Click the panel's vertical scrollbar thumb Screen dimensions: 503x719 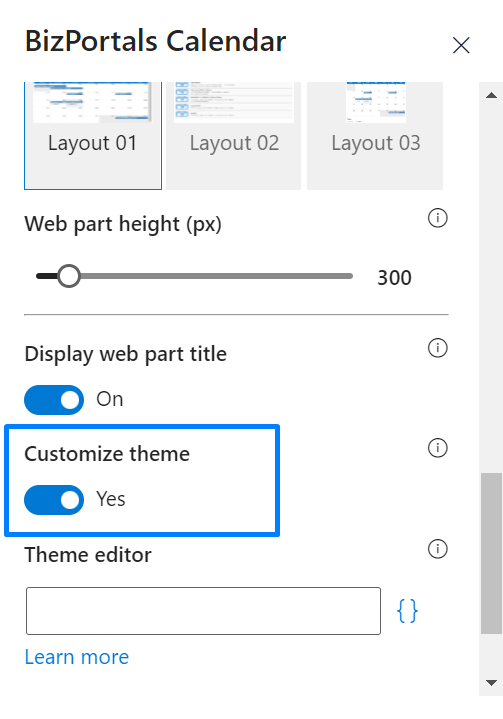click(x=492, y=553)
